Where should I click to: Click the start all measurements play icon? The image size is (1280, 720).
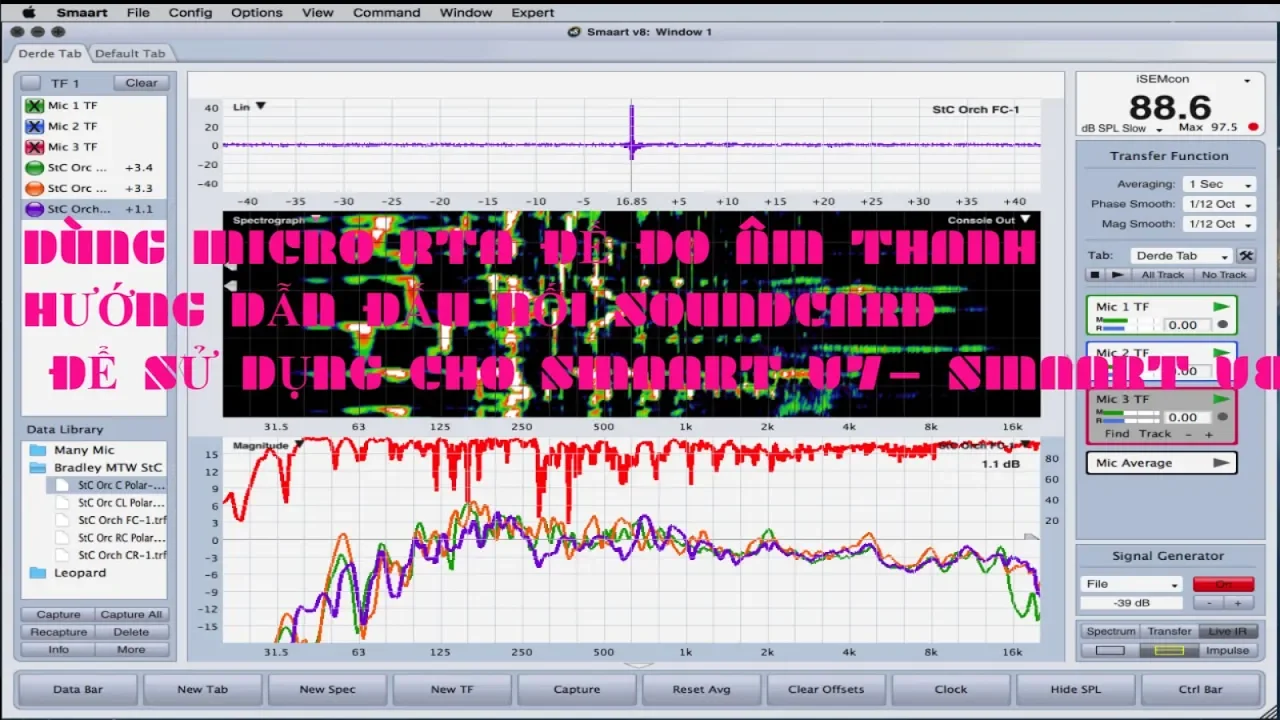pos(1118,275)
